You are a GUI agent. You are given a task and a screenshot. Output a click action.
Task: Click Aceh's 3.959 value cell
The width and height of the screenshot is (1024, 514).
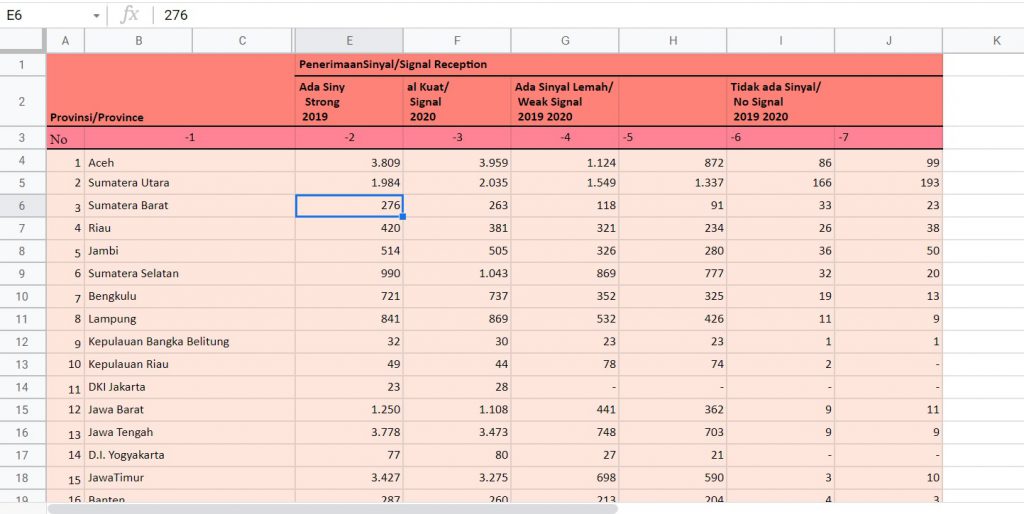457,163
